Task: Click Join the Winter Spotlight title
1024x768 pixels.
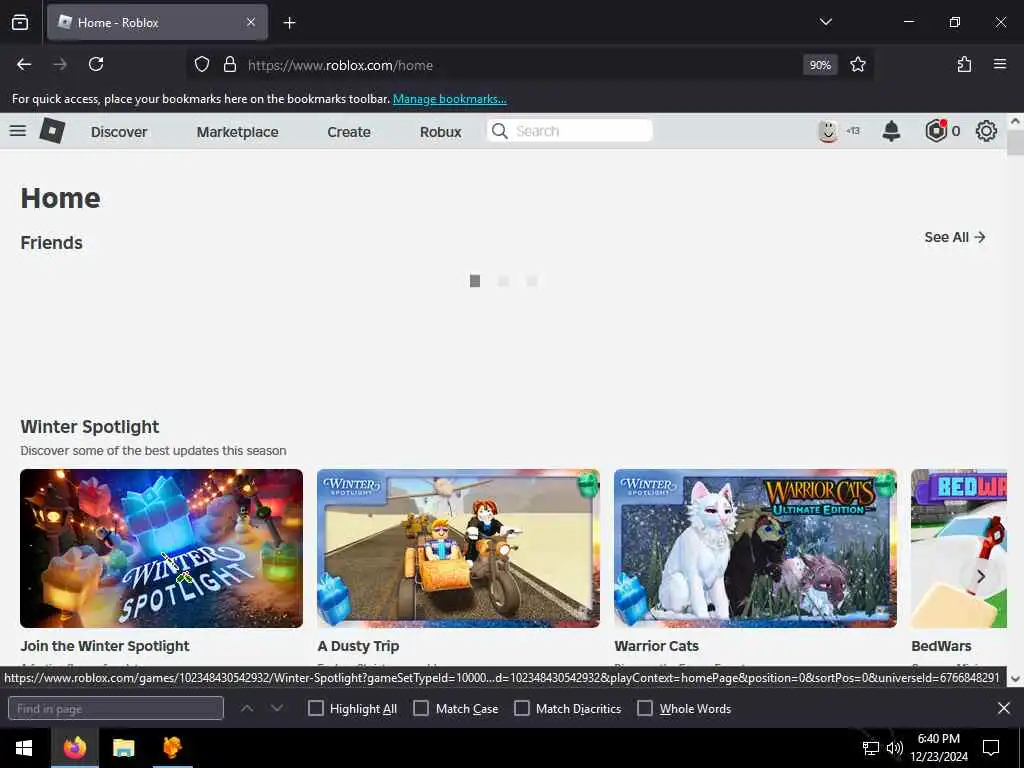Action: click(104, 646)
